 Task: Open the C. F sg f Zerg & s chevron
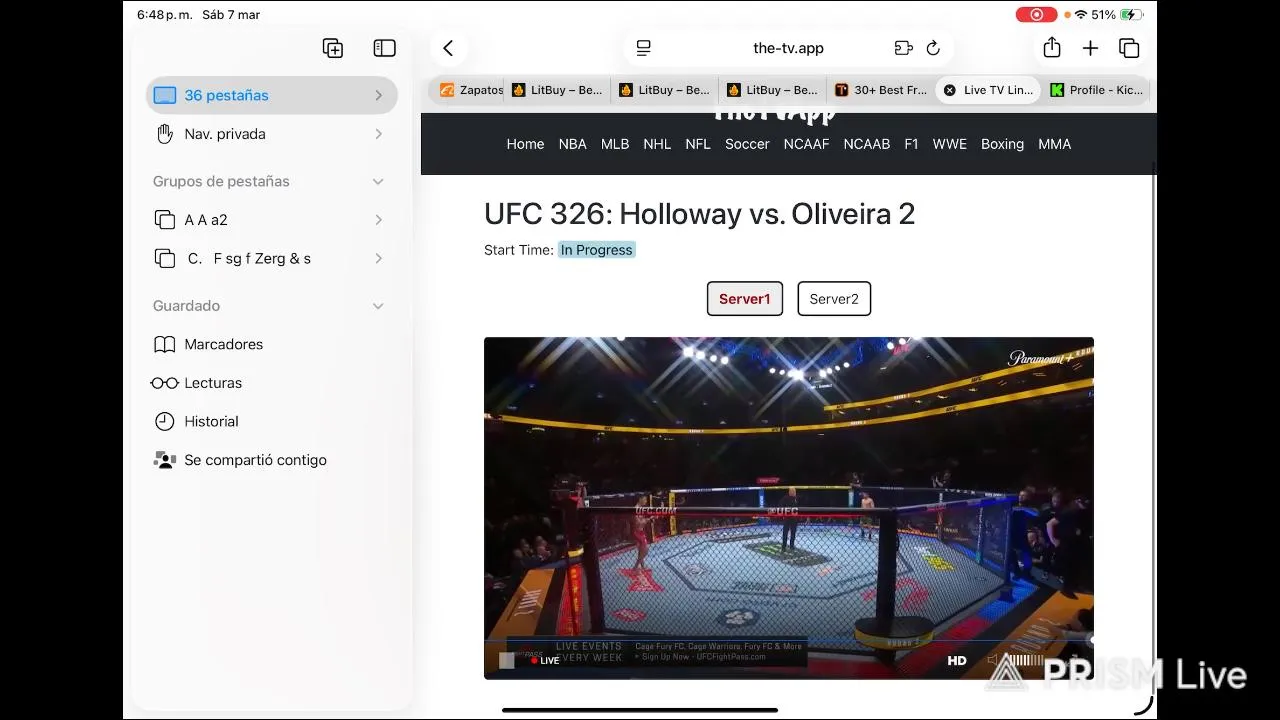[x=378, y=258]
